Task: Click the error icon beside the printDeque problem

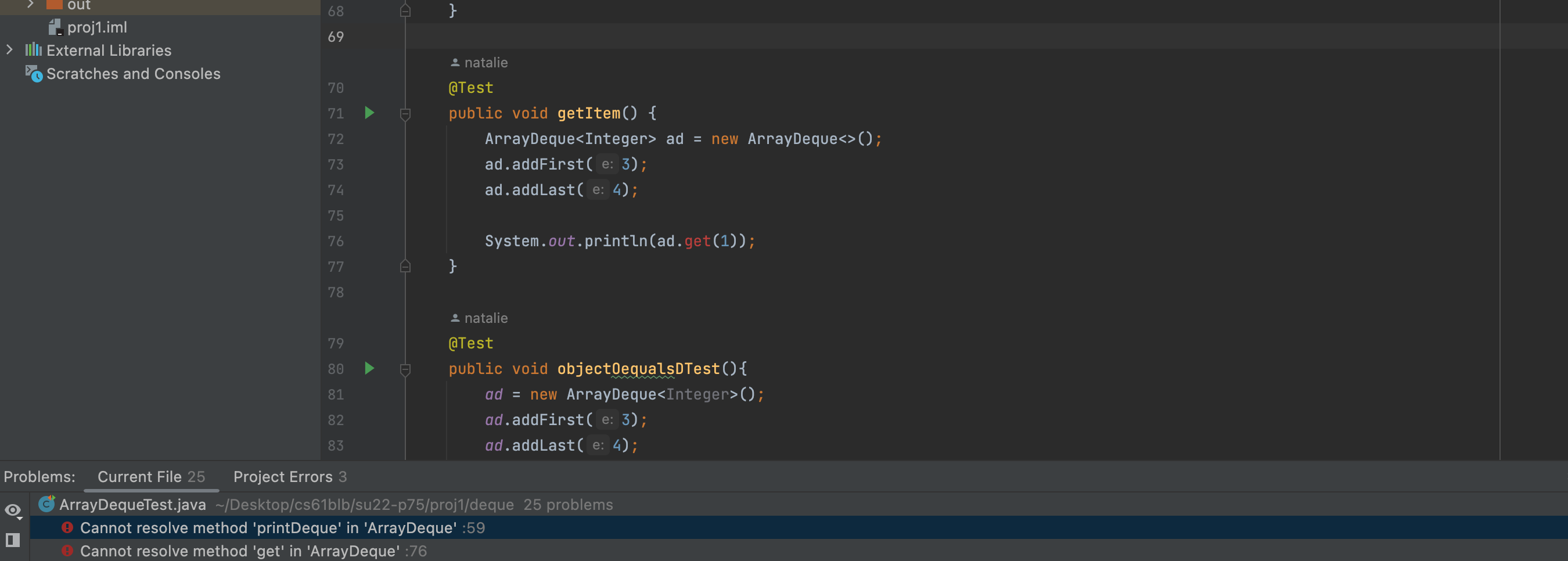Action: (x=67, y=527)
